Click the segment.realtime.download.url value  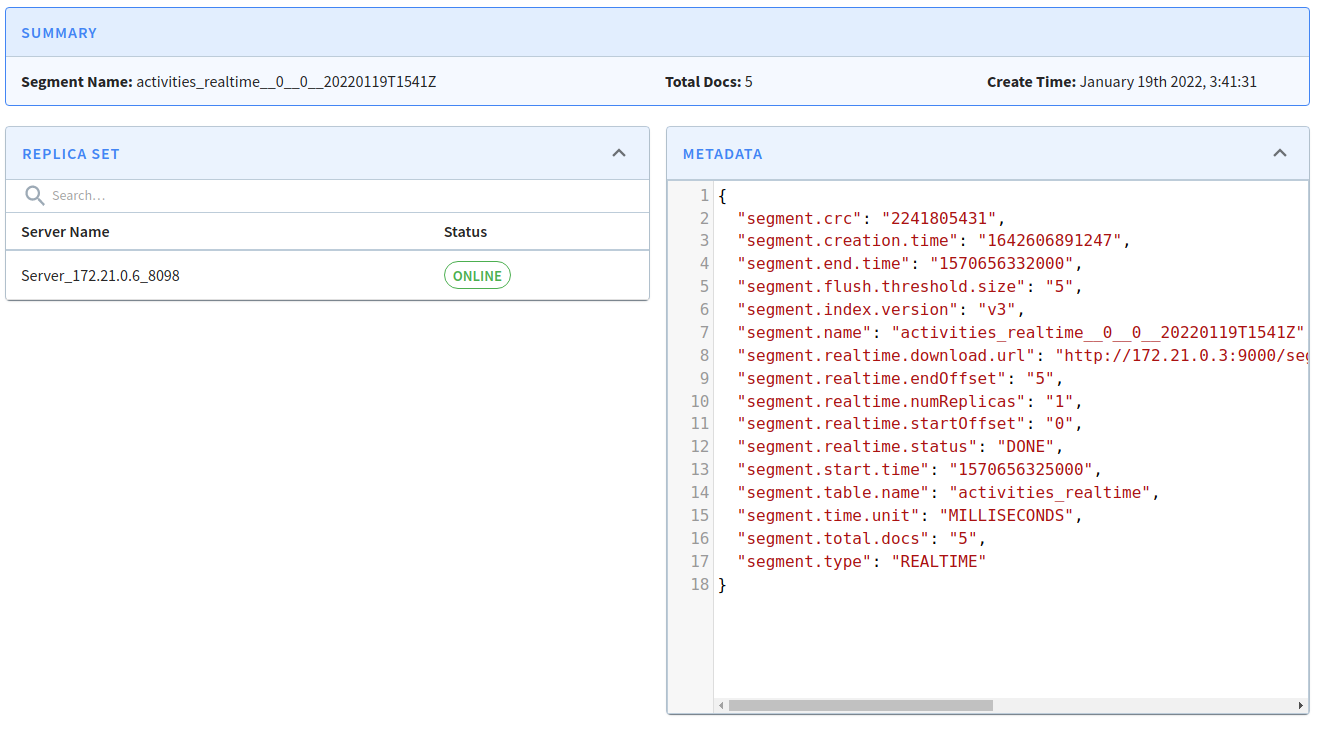1180,355
